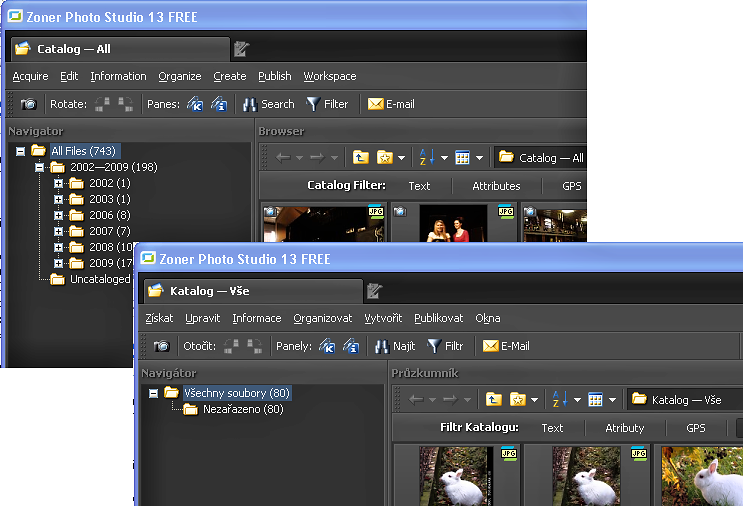
Task: Expand the 2003 (1) folder
Action: pyautogui.click(x=58, y=199)
